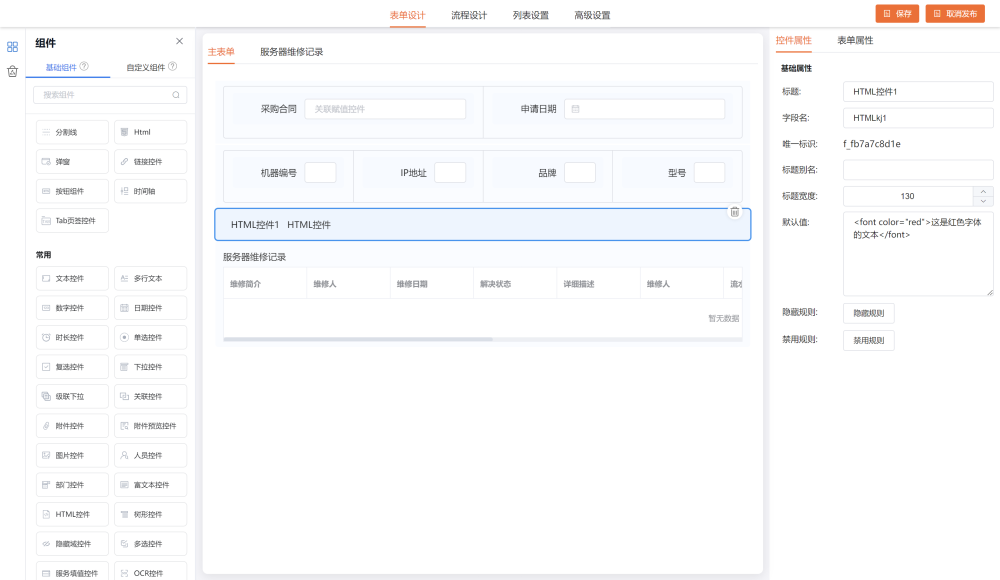This screenshot has width=1000, height=580.
Task: Decrease the 标题宽度 value with down arrow
Action: [x=983, y=201]
